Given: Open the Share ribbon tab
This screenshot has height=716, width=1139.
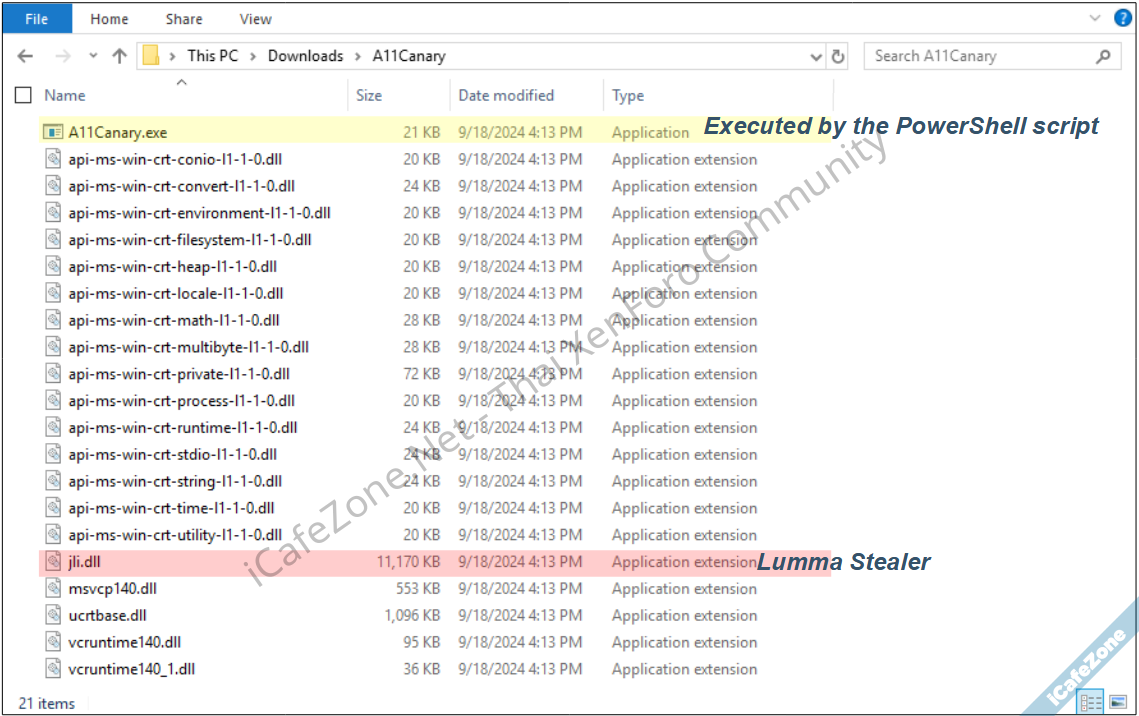Looking at the screenshot, I should (x=184, y=19).
